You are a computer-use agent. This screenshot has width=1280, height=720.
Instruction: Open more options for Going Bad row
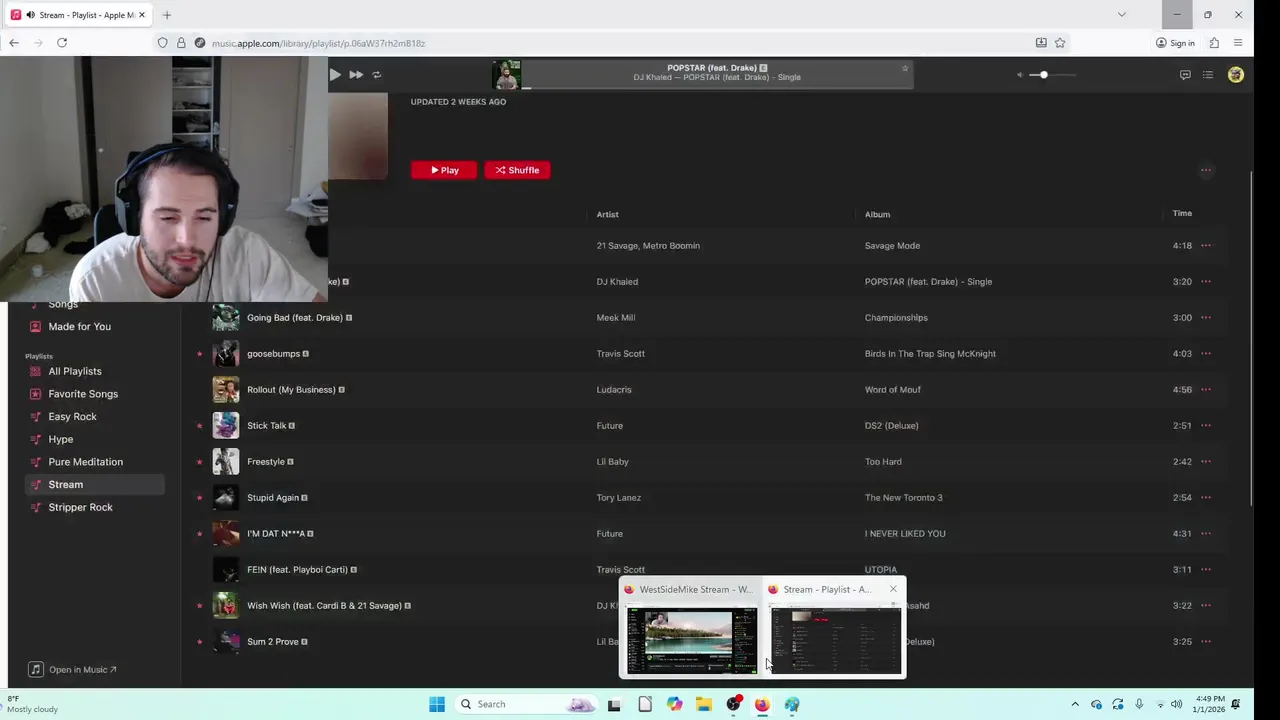1206,318
